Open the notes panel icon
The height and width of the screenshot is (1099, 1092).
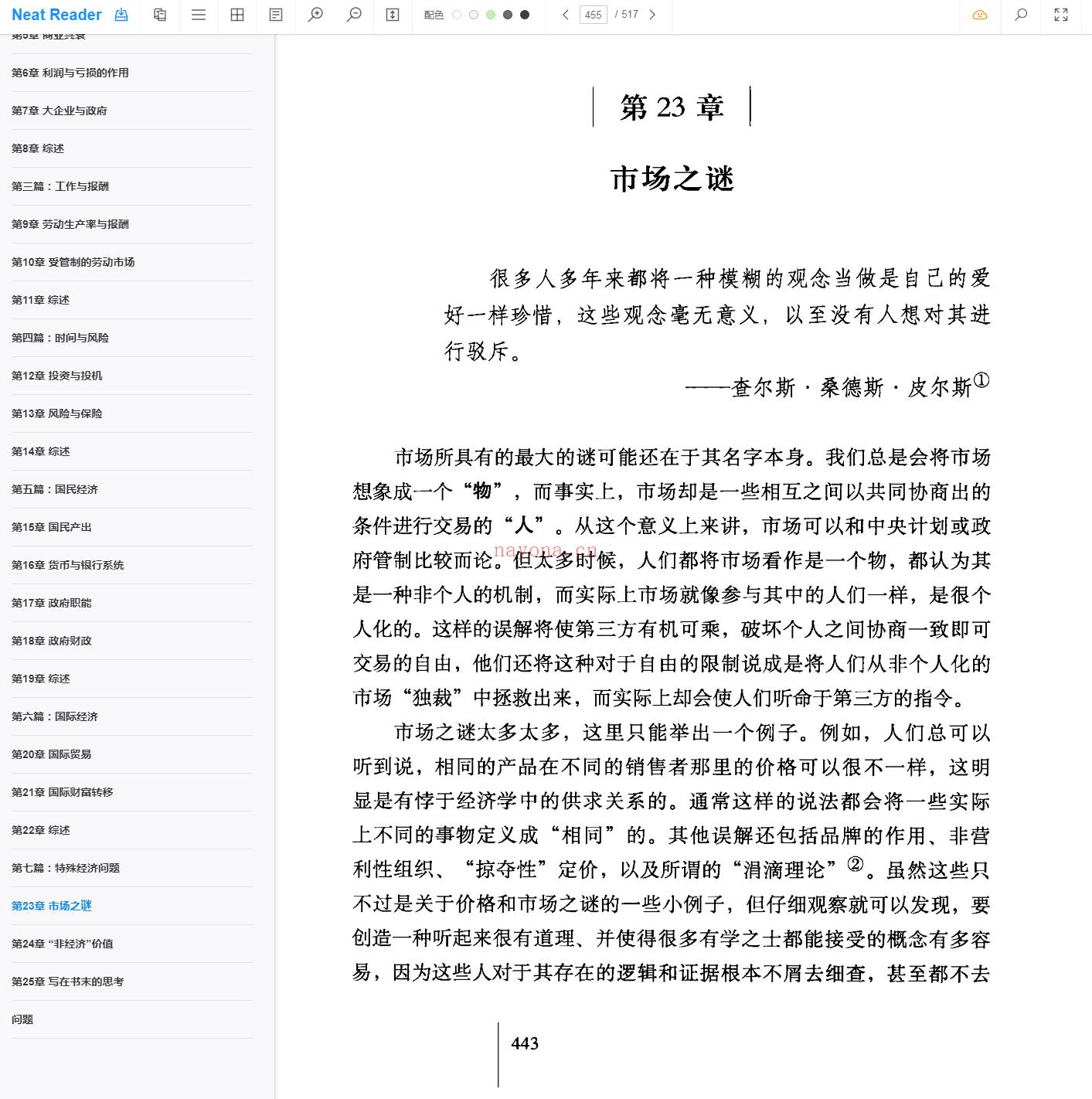(x=276, y=15)
